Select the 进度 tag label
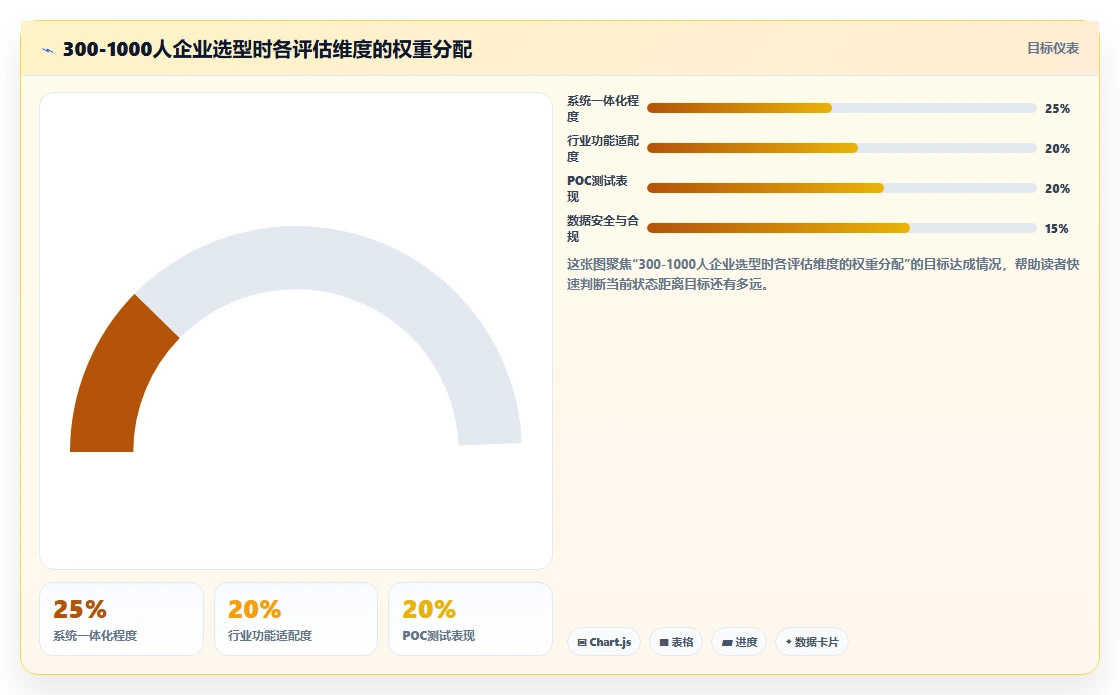 point(746,642)
